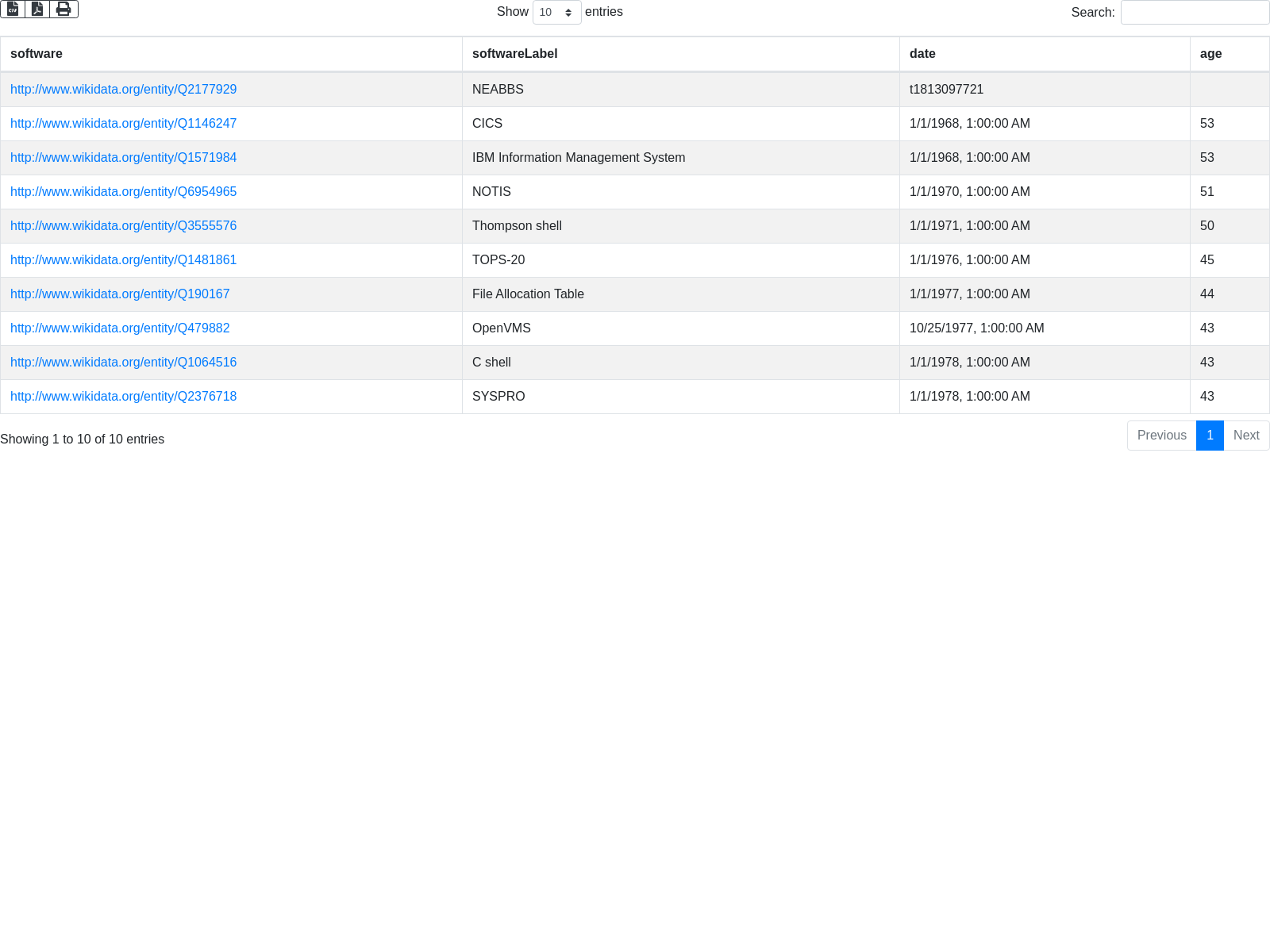This screenshot has height=952, width=1270.
Task: Sort table by softwareLabel column
Action: pyautogui.click(x=514, y=54)
